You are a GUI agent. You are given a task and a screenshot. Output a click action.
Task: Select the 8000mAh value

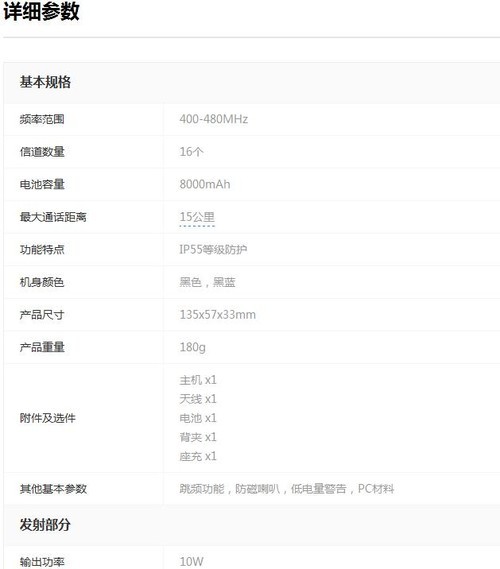205,184
